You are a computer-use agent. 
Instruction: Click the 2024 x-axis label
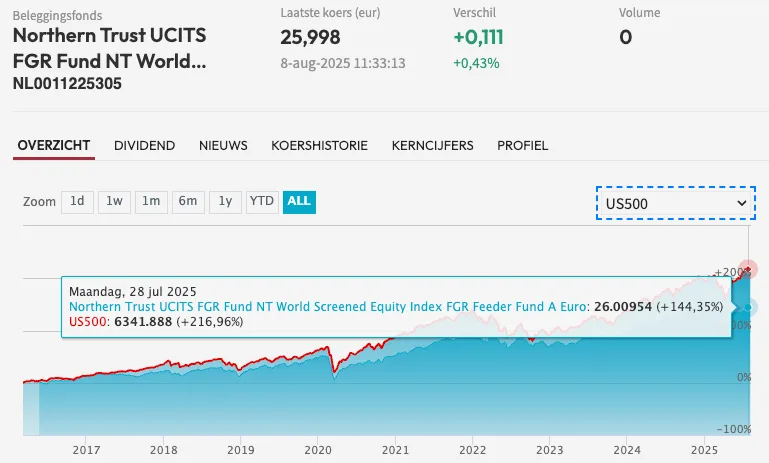pyautogui.click(x=627, y=450)
